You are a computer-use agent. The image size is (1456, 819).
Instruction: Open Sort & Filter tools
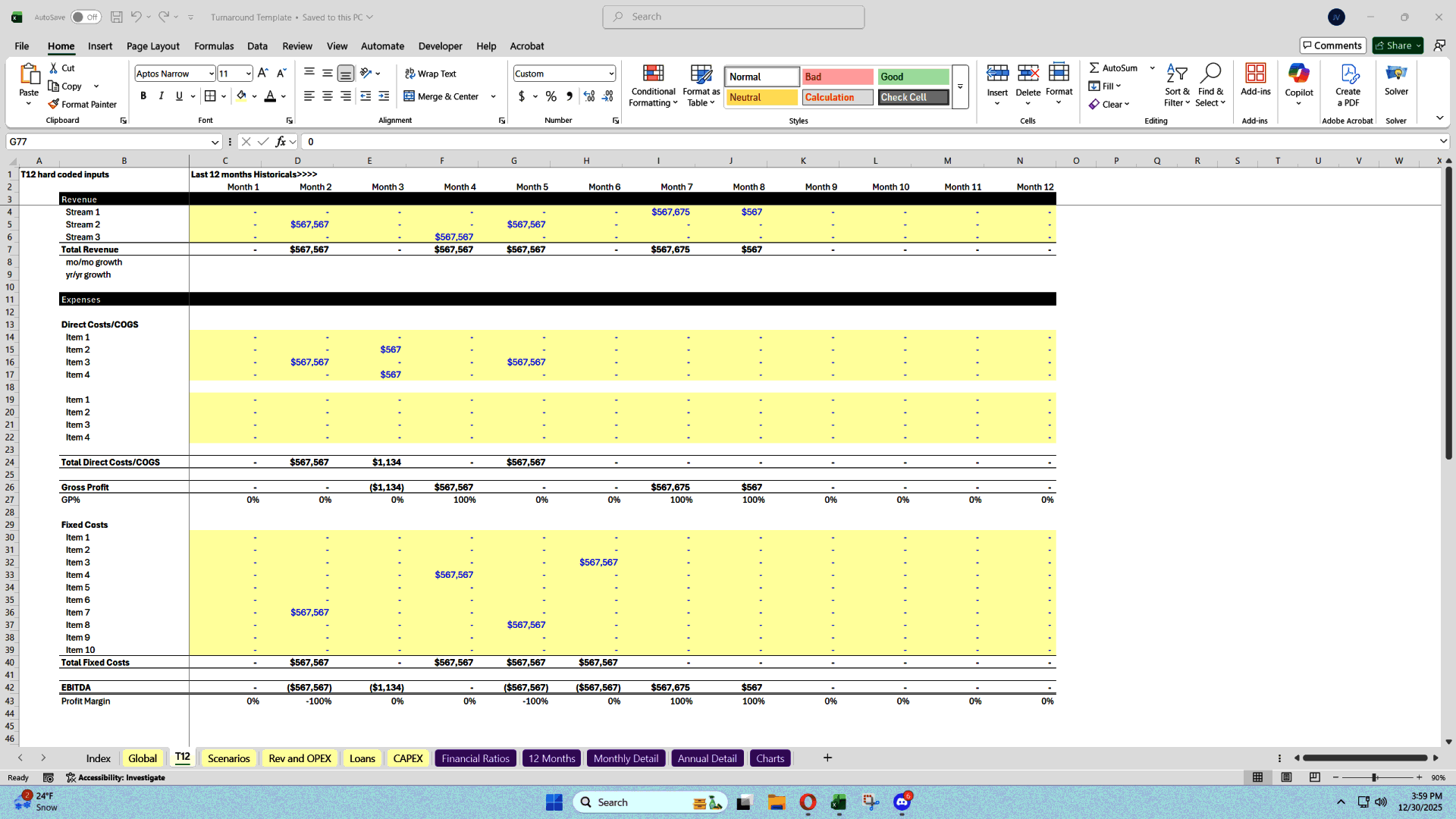click(x=1176, y=85)
